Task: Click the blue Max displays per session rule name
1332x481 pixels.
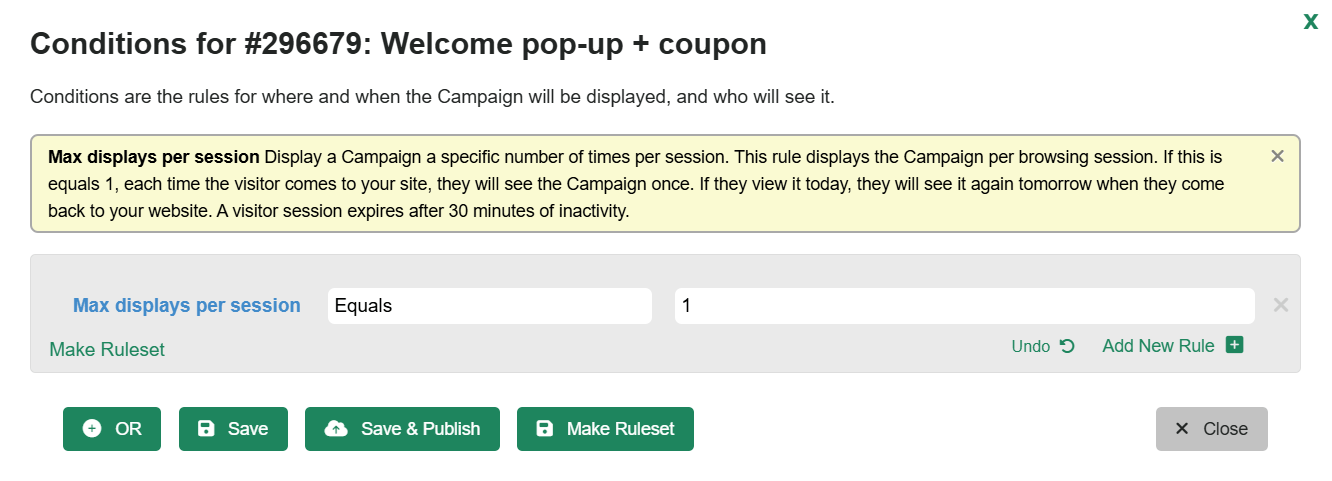Action: (x=187, y=306)
